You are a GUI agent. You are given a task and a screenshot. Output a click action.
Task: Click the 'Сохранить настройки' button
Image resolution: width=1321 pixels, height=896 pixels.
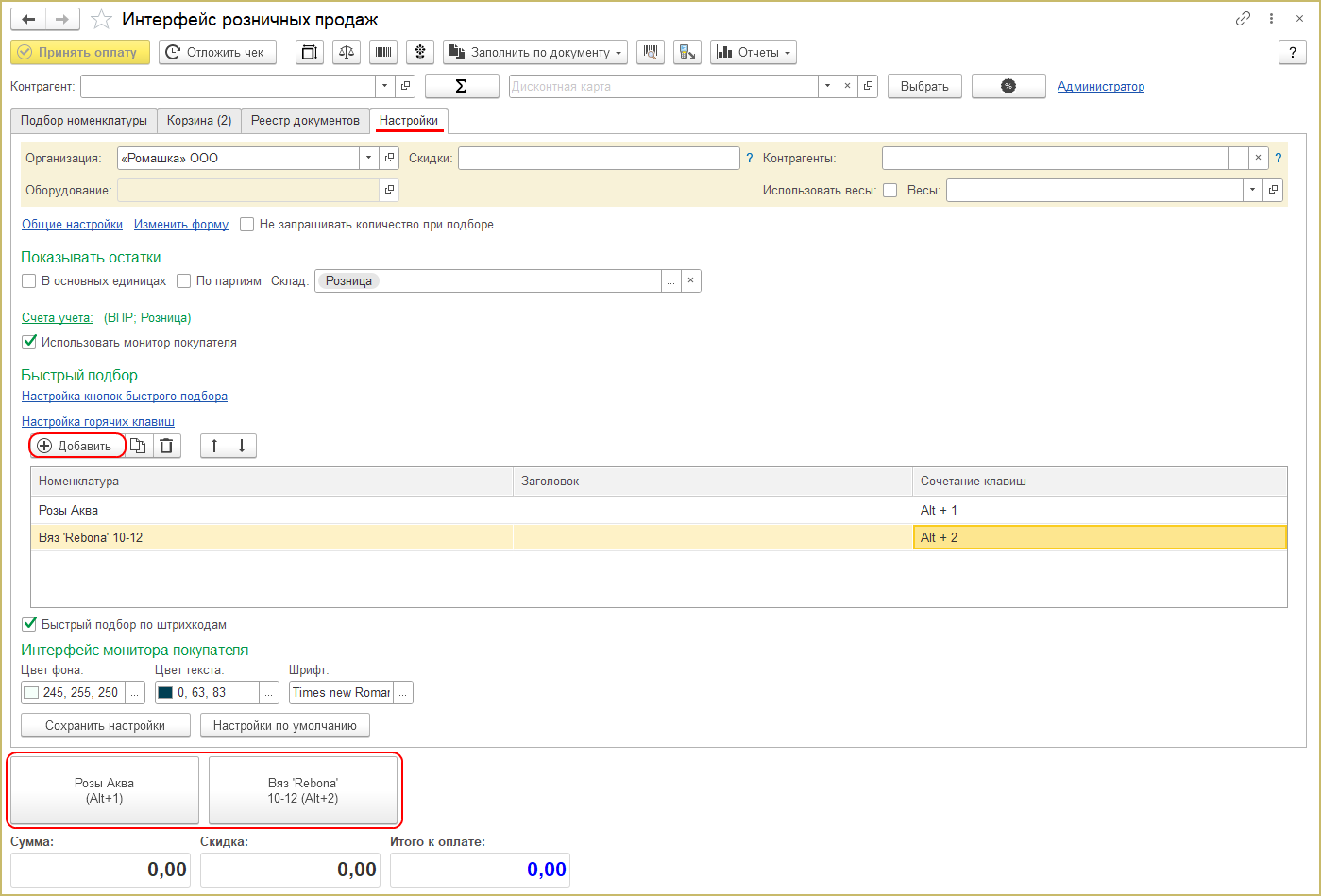tap(105, 726)
